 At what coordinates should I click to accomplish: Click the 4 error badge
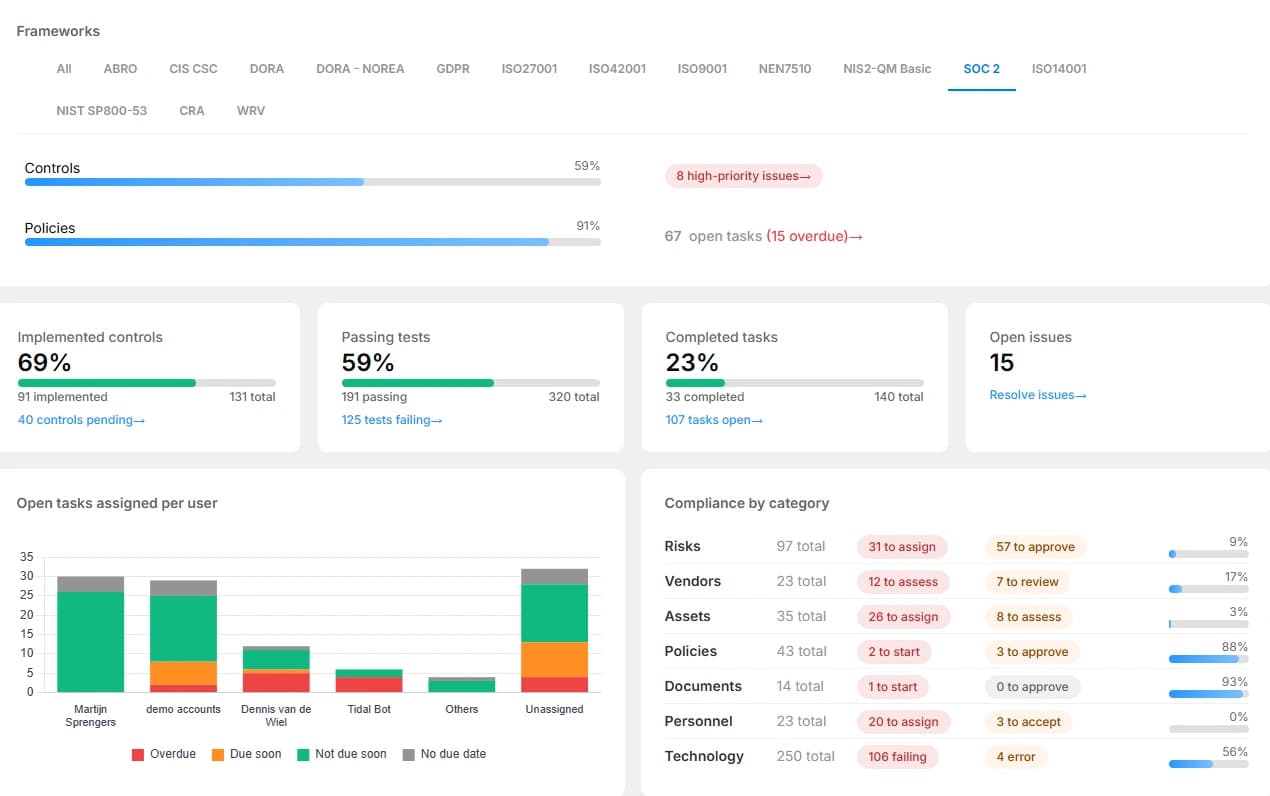1016,757
